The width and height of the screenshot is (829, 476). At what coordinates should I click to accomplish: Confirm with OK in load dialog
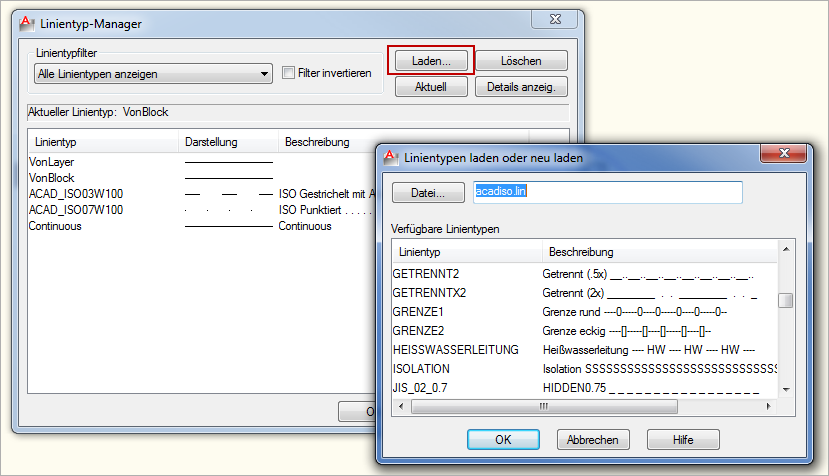(x=503, y=439)
